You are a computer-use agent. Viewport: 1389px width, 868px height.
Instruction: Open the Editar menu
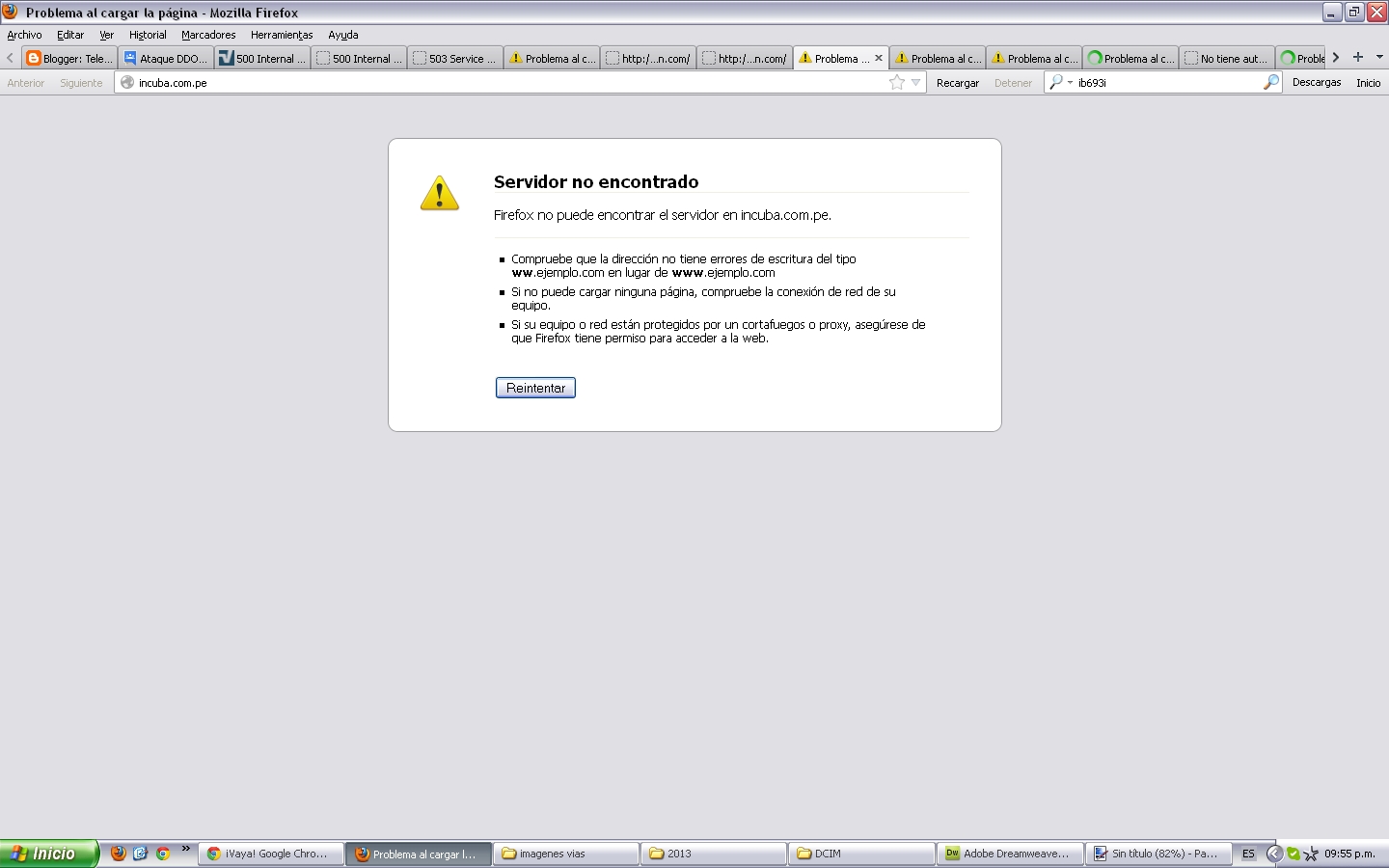70,35
